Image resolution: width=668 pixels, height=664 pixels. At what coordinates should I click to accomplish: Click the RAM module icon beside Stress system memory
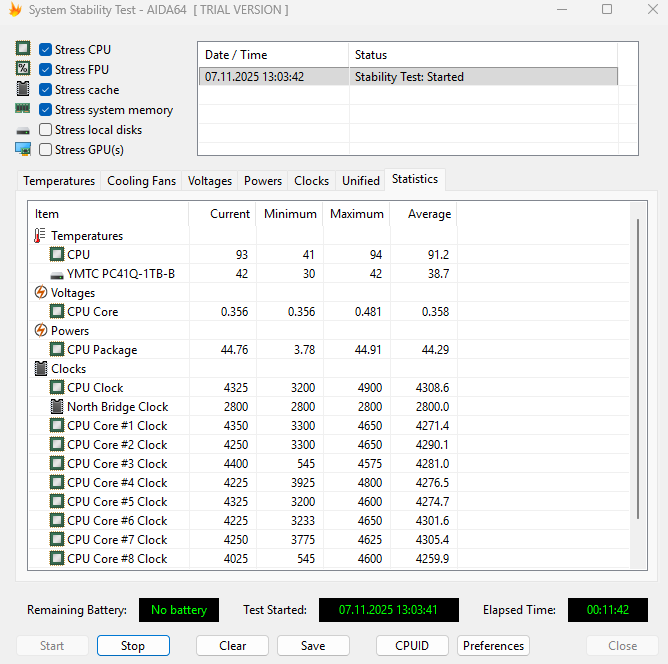tap(23, 109)
